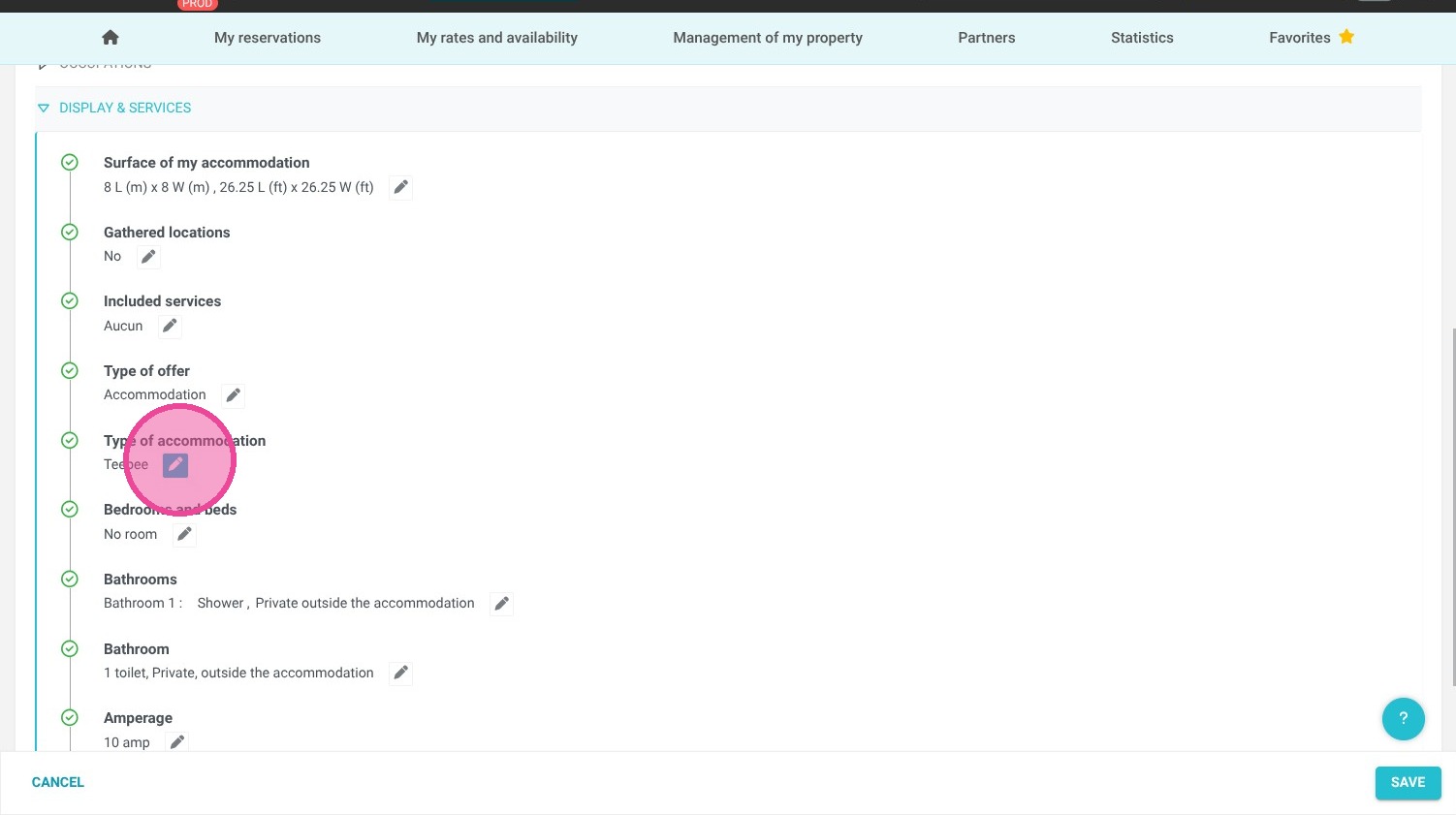The width and height of the screenshot is (1456, 815).
Task: Open Favorites menu item
Action: [x=1312, y=38]
